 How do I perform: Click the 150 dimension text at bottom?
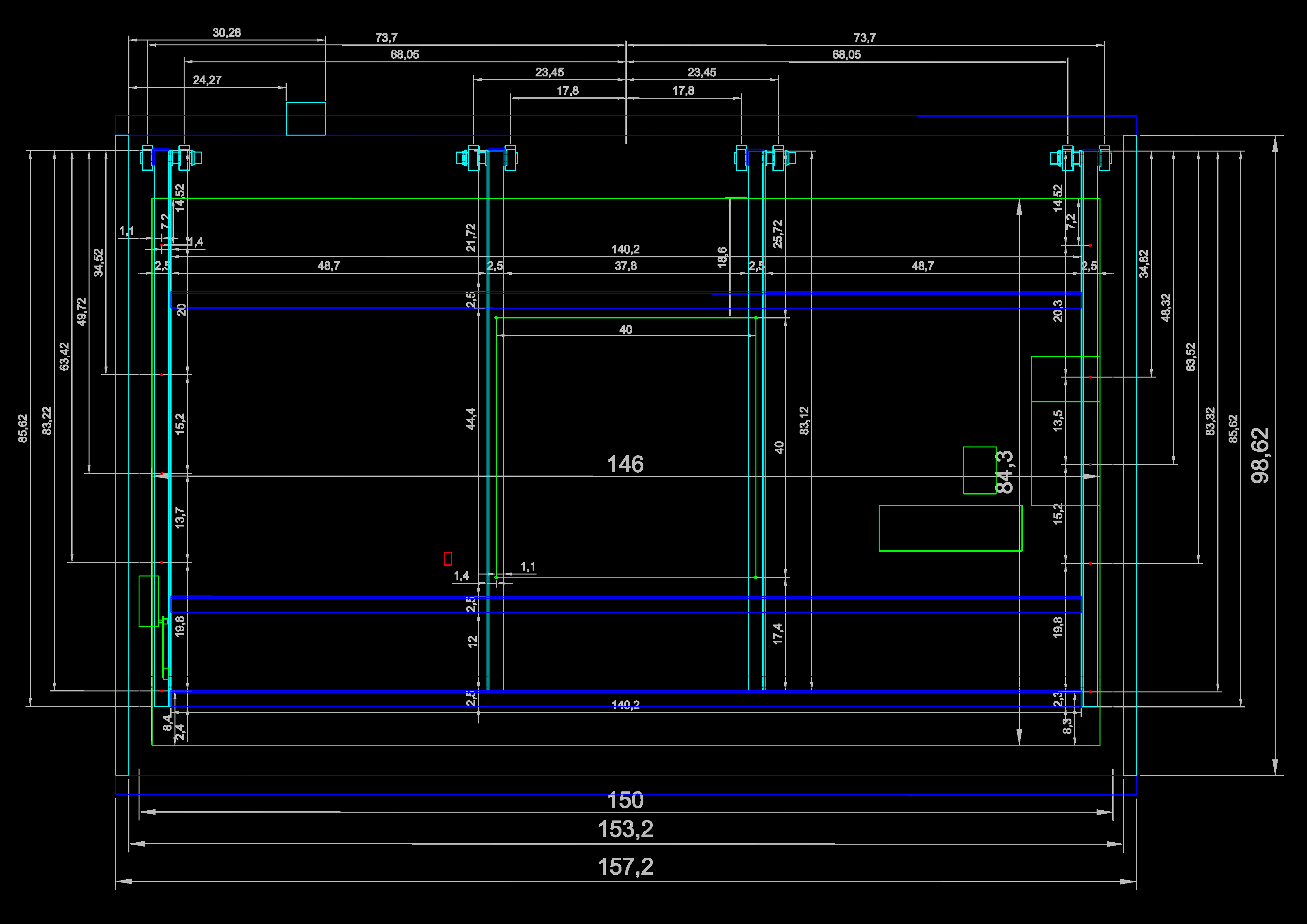click(x=625, y=801)
